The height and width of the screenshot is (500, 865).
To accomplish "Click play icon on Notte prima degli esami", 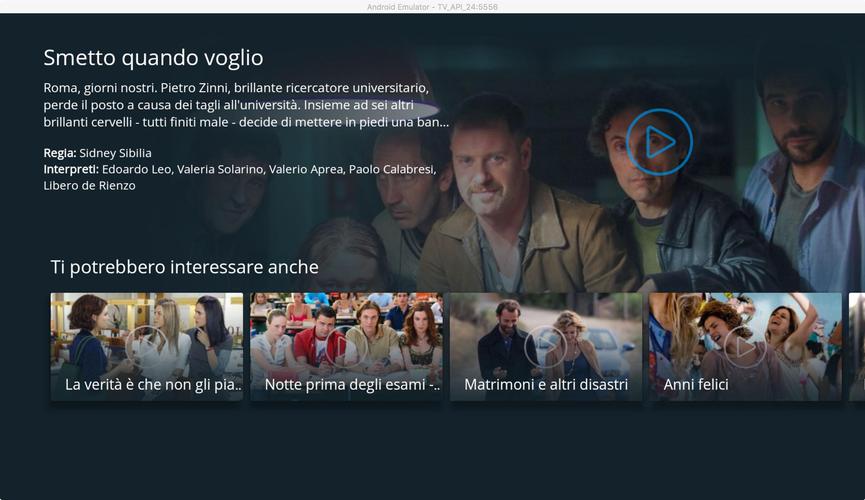I will [x=346, y=347].
